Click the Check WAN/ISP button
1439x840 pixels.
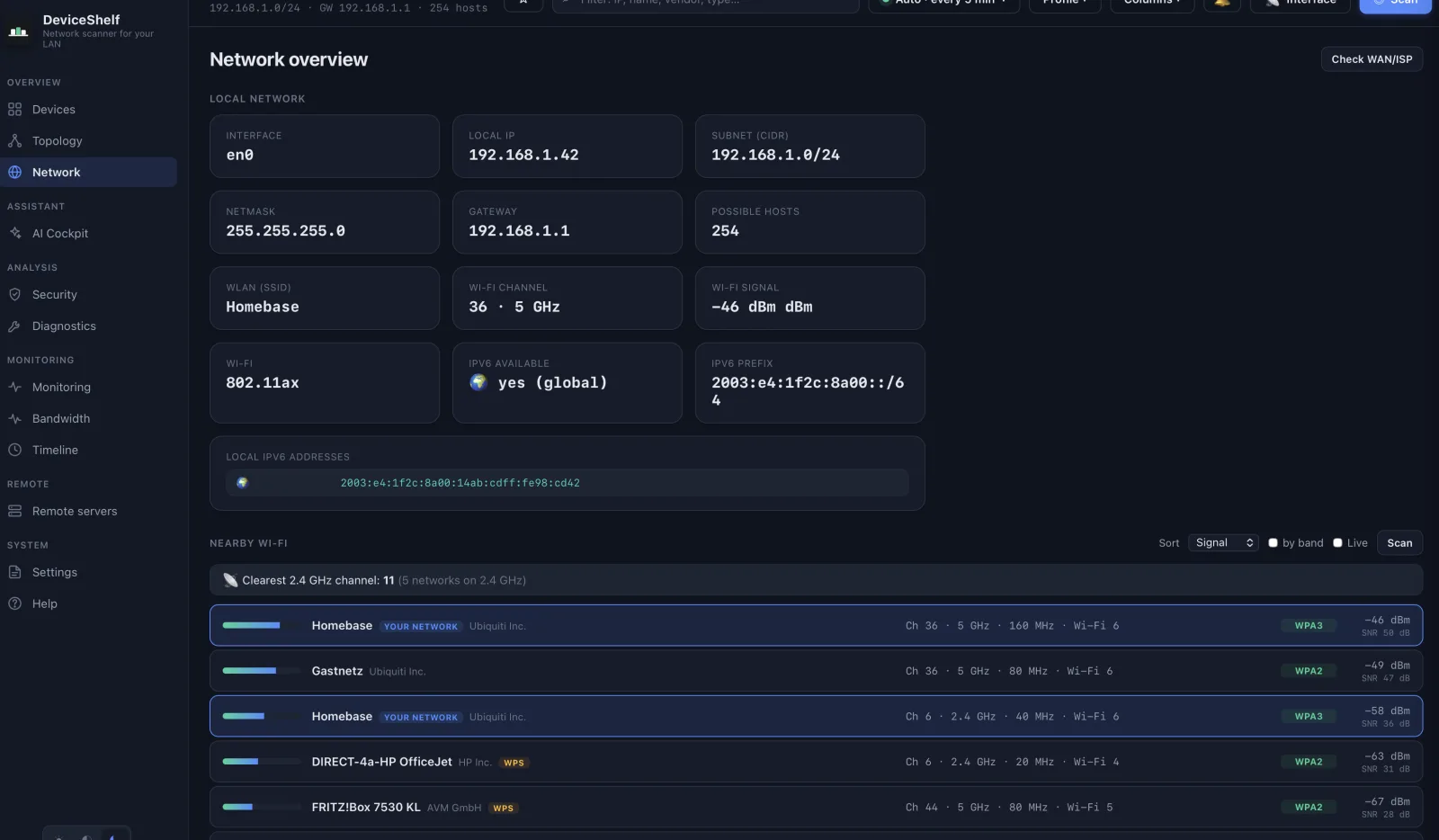1372,59
